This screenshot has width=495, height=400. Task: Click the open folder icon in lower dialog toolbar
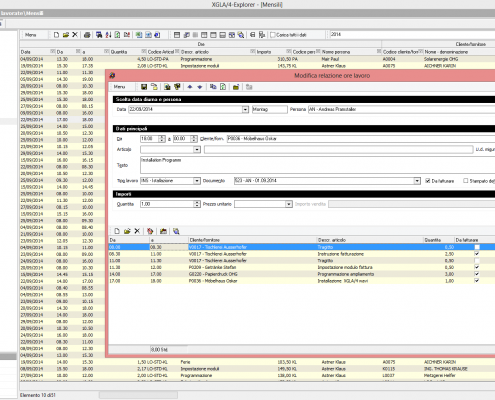(x=127, y=231)
